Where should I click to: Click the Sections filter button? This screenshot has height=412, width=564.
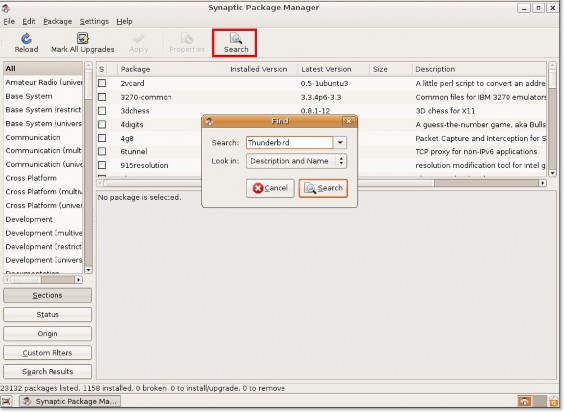click(x=47, y=295)
